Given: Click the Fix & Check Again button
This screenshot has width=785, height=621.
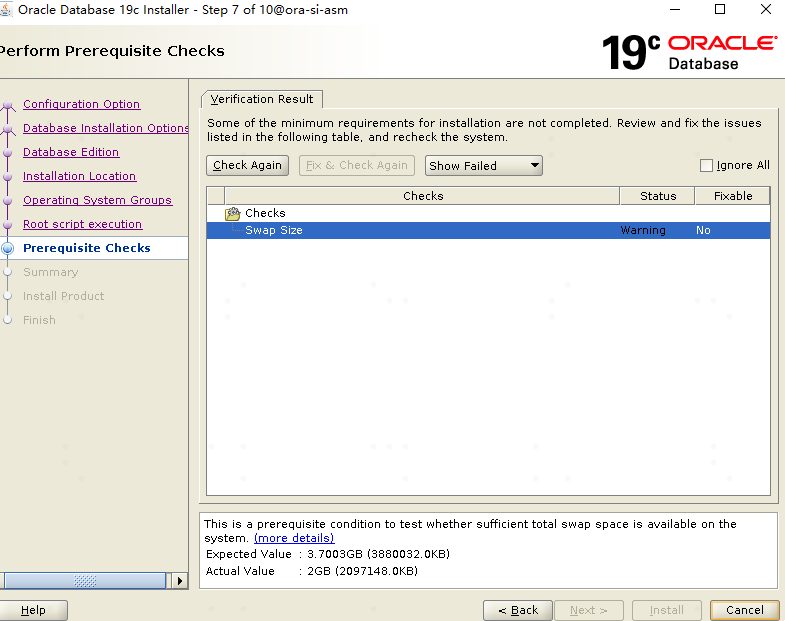Looking at the screenshot, I should pos(356,165).
